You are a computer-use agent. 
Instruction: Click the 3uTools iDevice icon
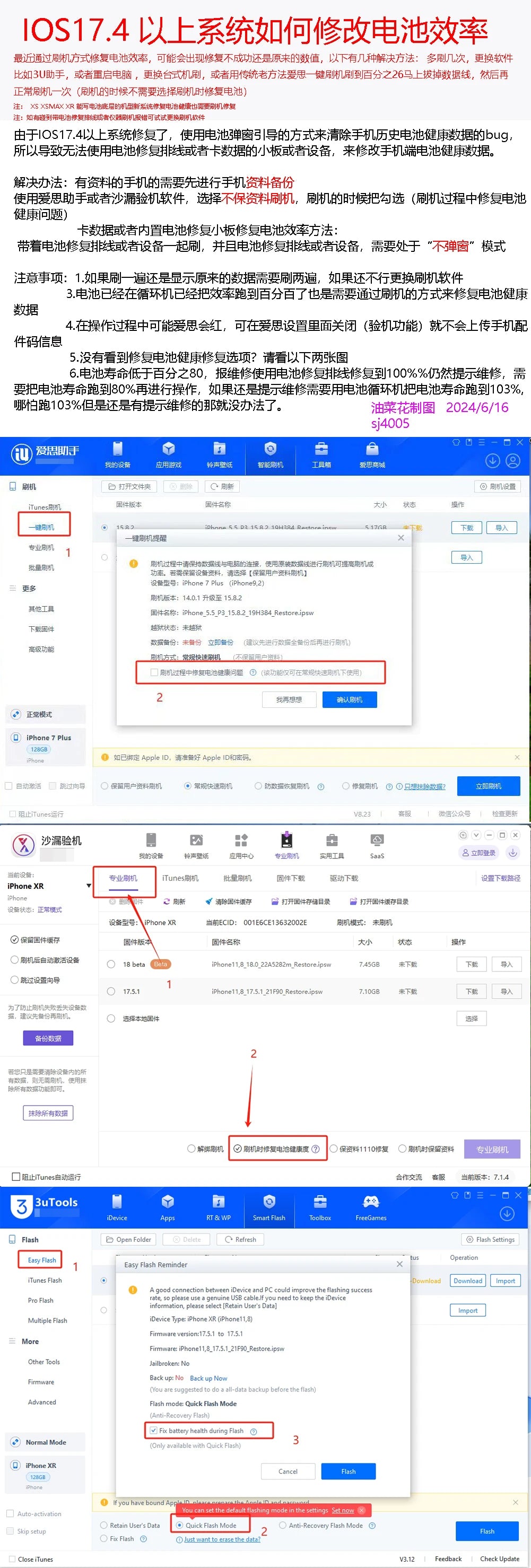(x=117, y=1202)
